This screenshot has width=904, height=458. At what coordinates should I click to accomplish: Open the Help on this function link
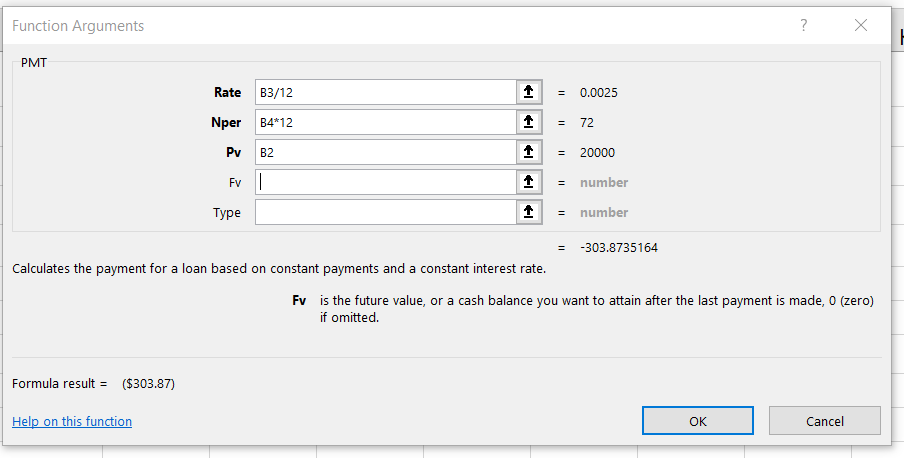point(72,422)
